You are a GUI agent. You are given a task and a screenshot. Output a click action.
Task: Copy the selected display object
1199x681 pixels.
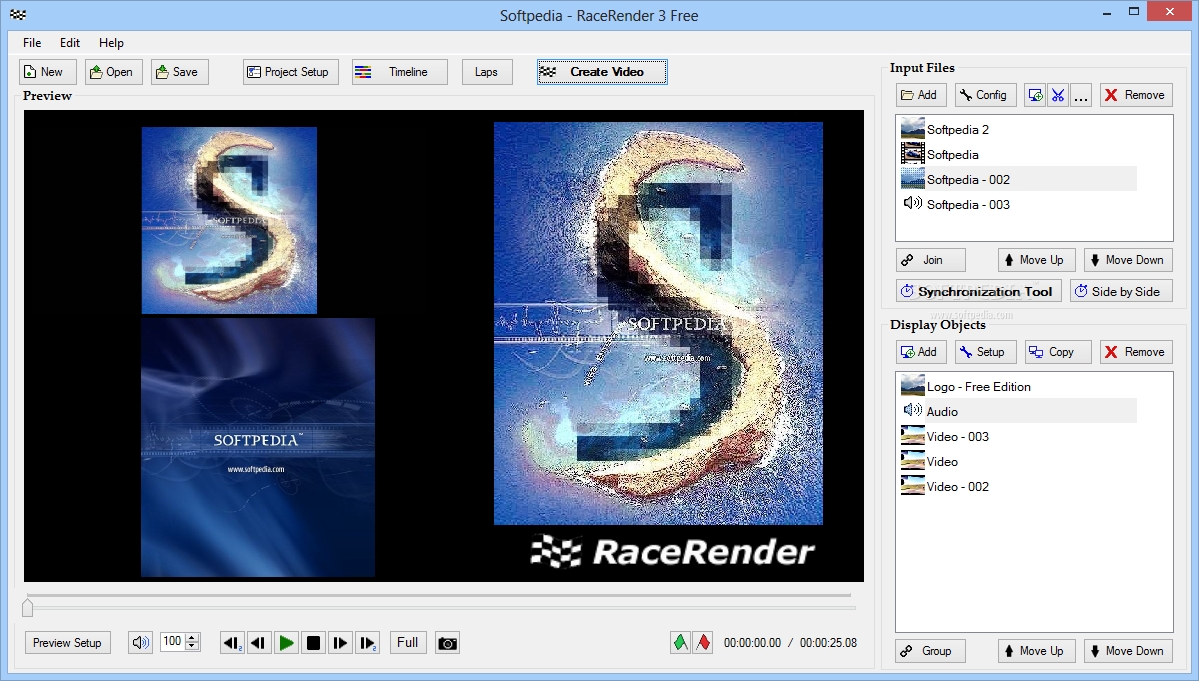pyautogui.click(x=1058, y=352)
